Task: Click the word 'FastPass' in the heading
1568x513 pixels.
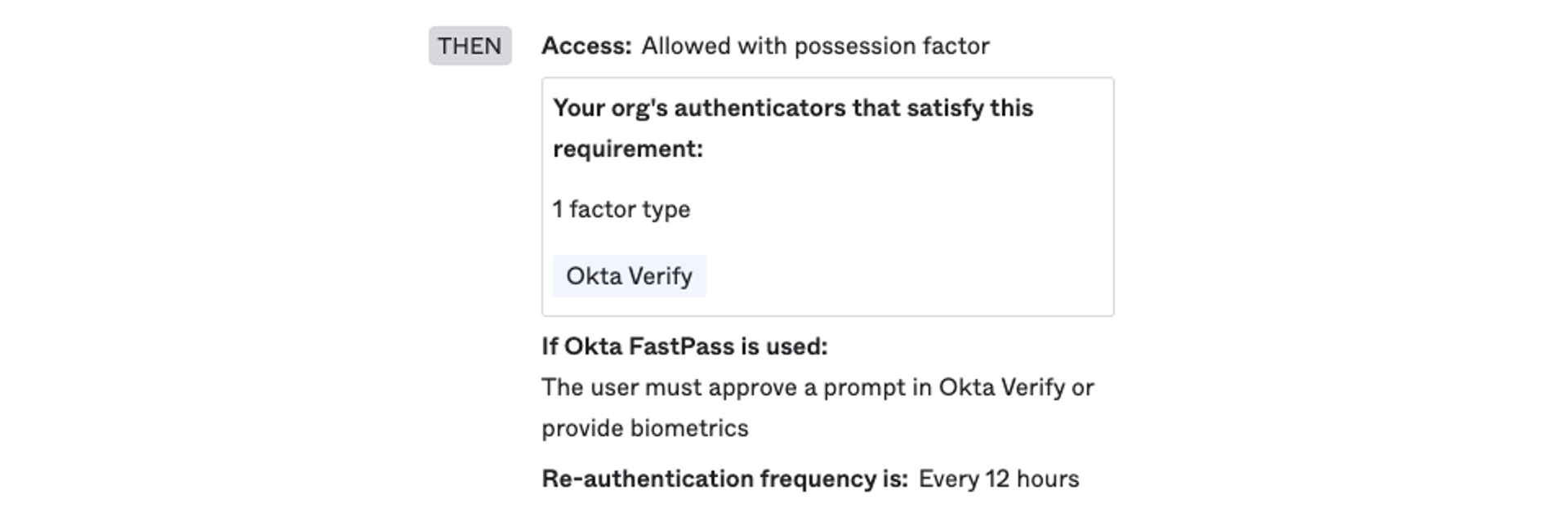Action: (x=681, y=346)
